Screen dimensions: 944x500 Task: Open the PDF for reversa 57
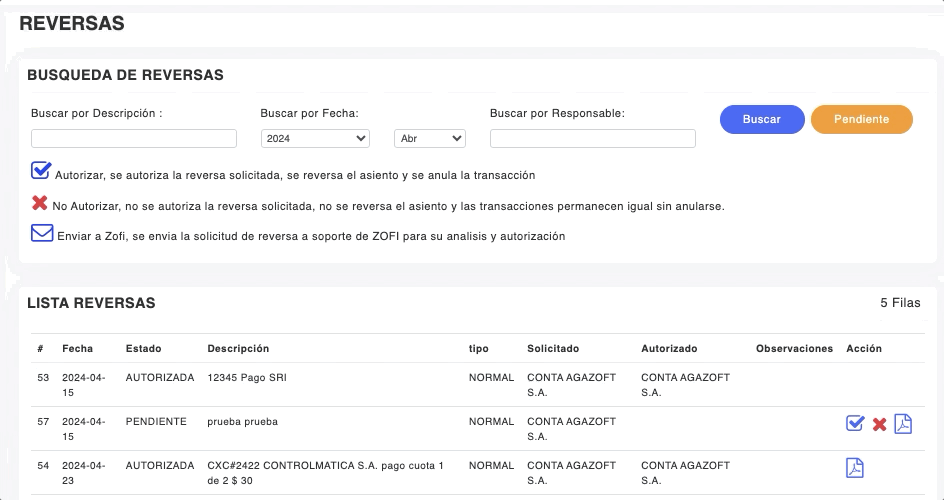[x=903, y=424]
